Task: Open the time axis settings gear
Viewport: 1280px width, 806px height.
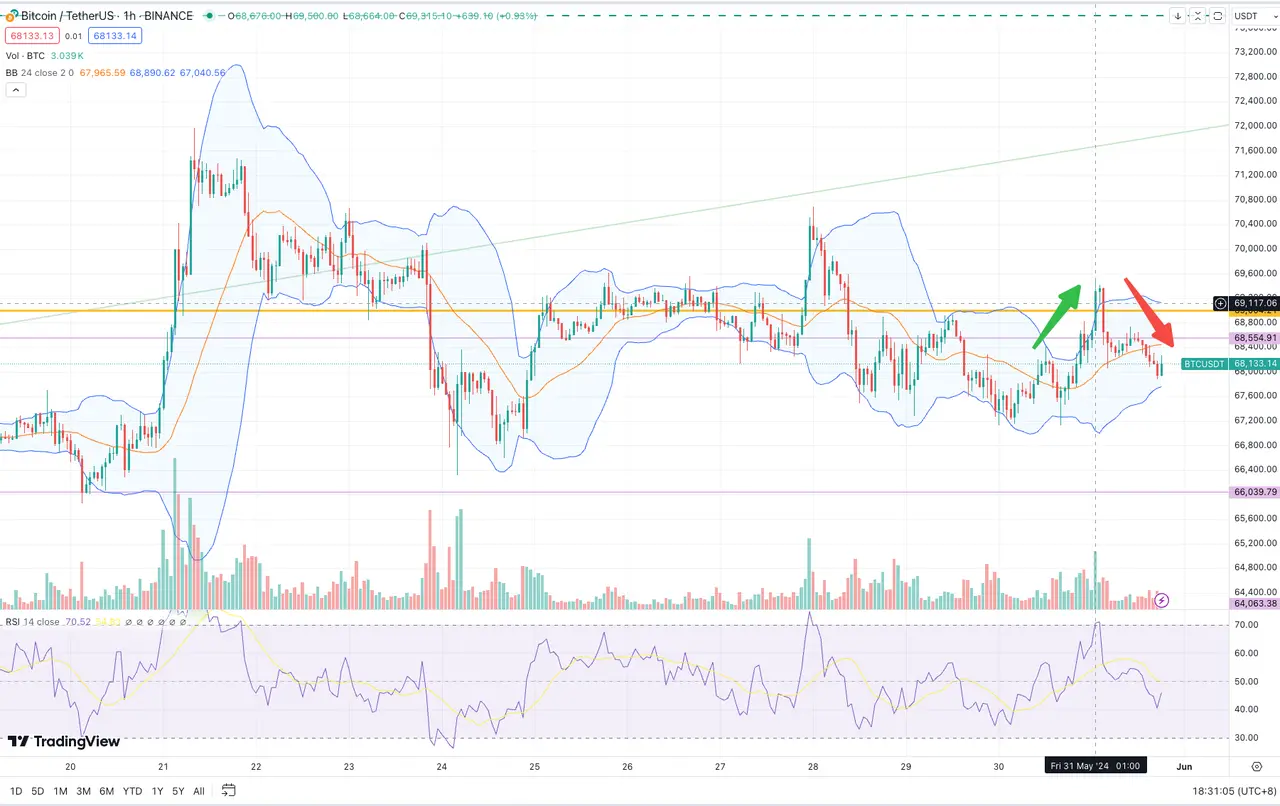Action: (x=1256, y=766)
